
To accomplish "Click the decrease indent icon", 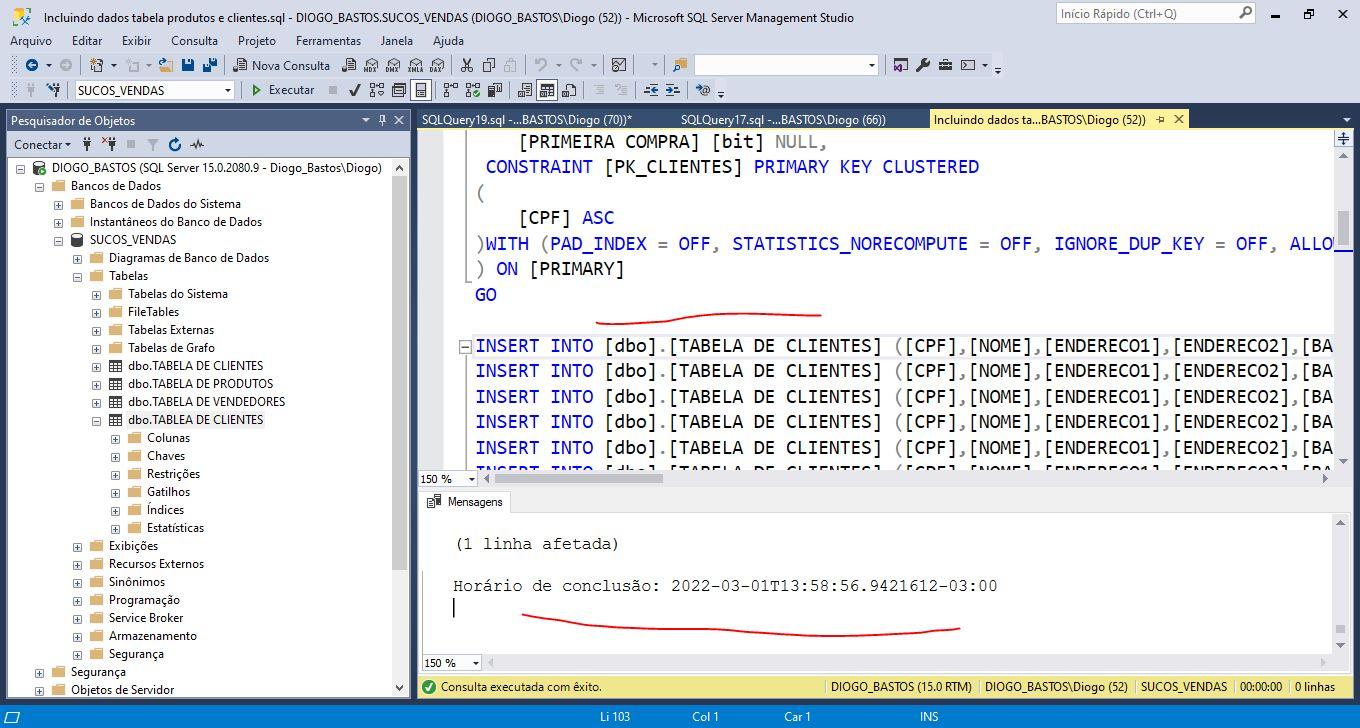I will (651, 90).
